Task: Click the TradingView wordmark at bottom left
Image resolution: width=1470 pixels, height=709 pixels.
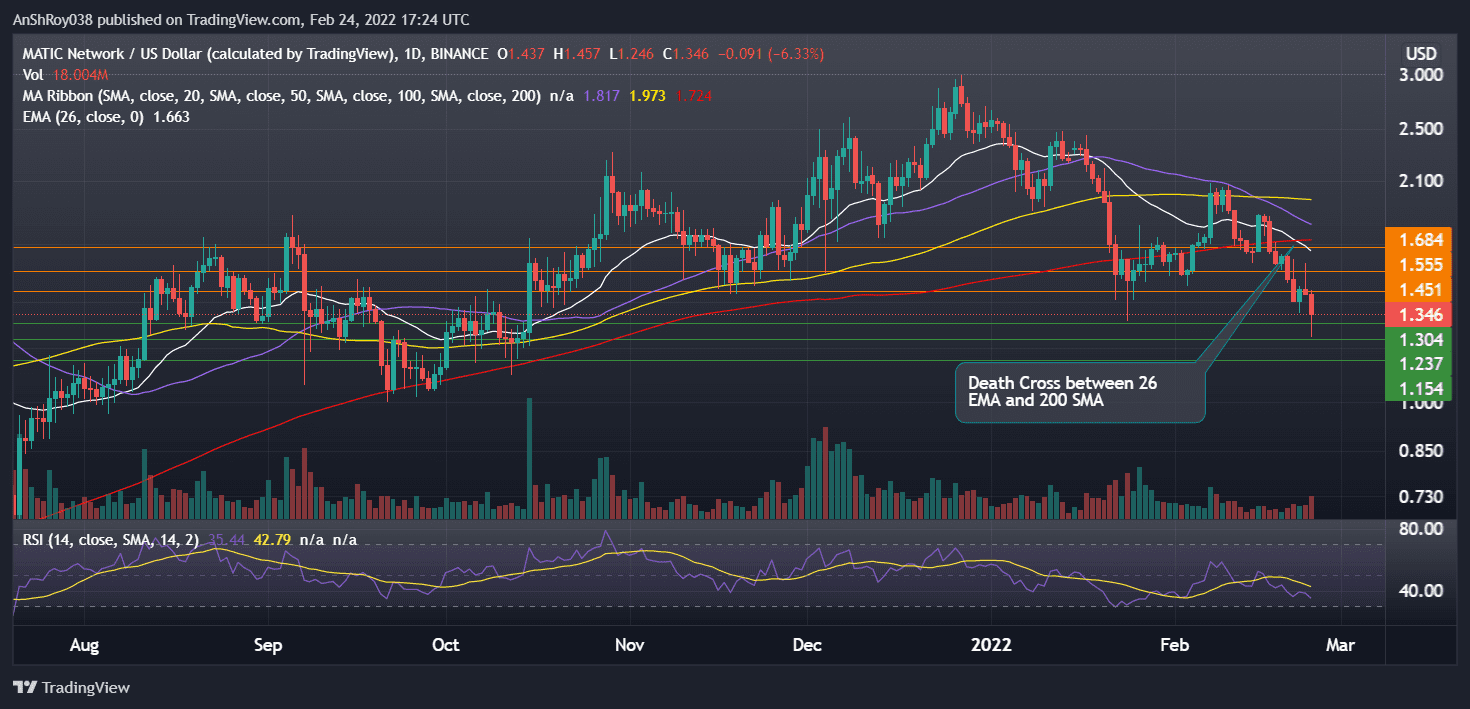Action: point(88,688)
